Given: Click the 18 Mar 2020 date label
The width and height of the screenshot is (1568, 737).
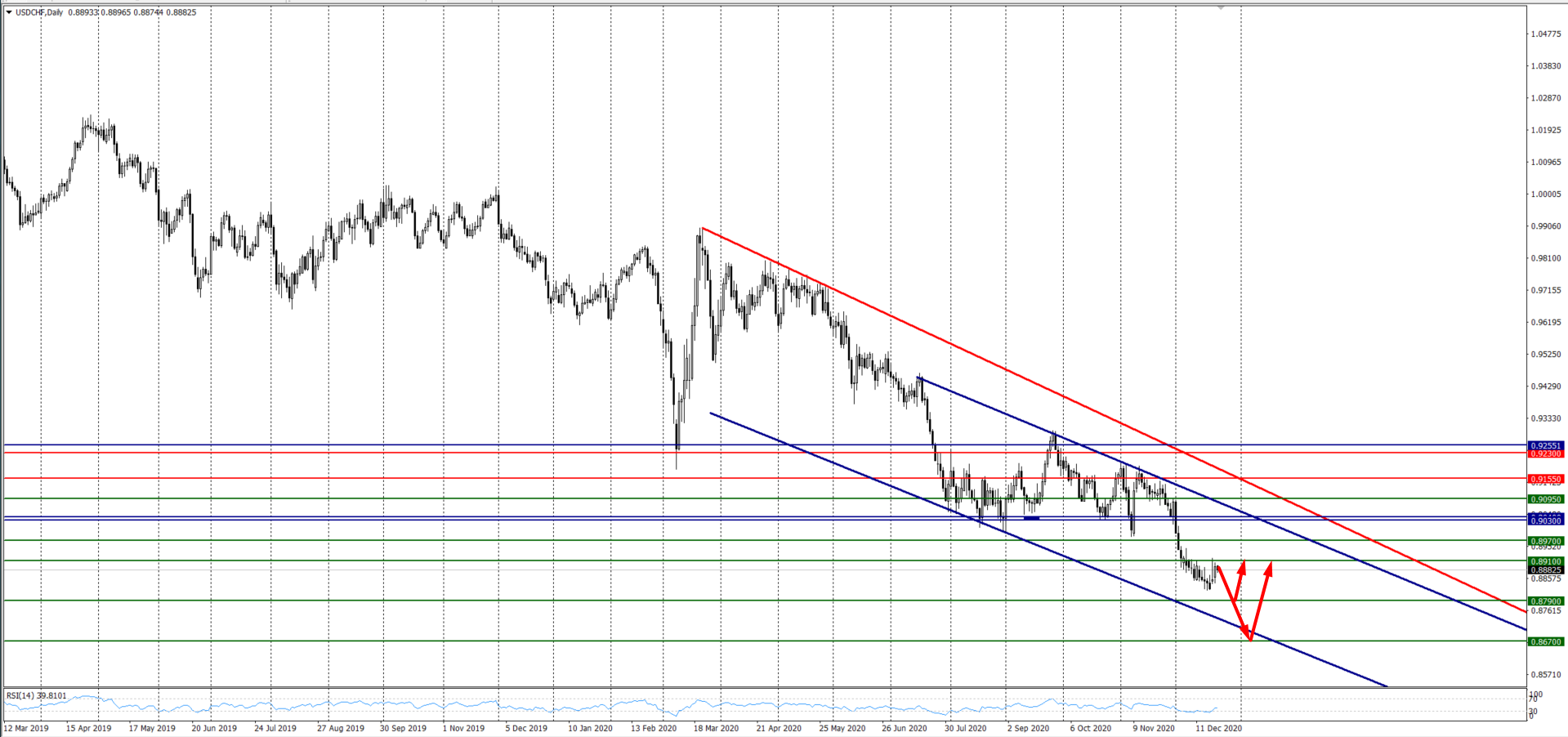Looking at the screenshot, I should [716, 728].
